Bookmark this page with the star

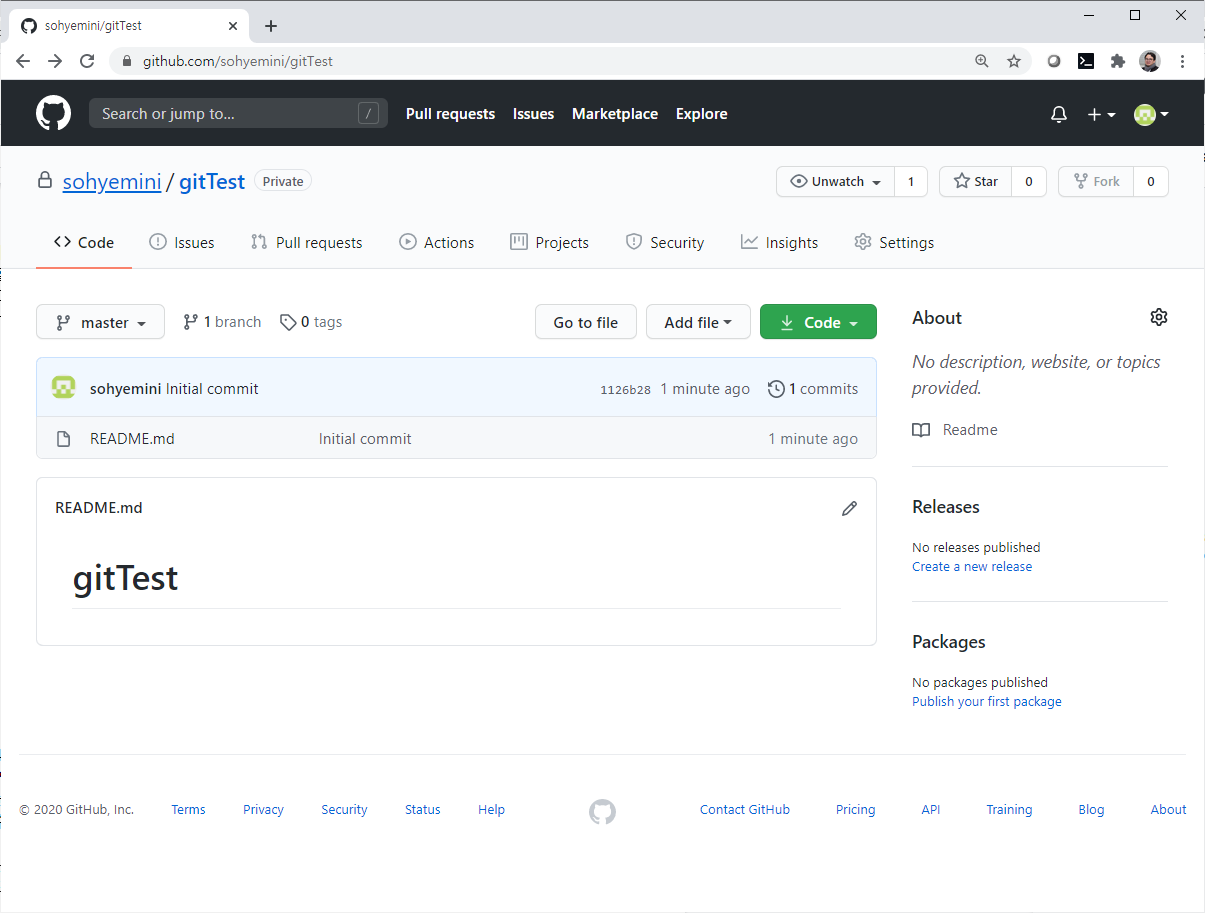pos(1014,61)
